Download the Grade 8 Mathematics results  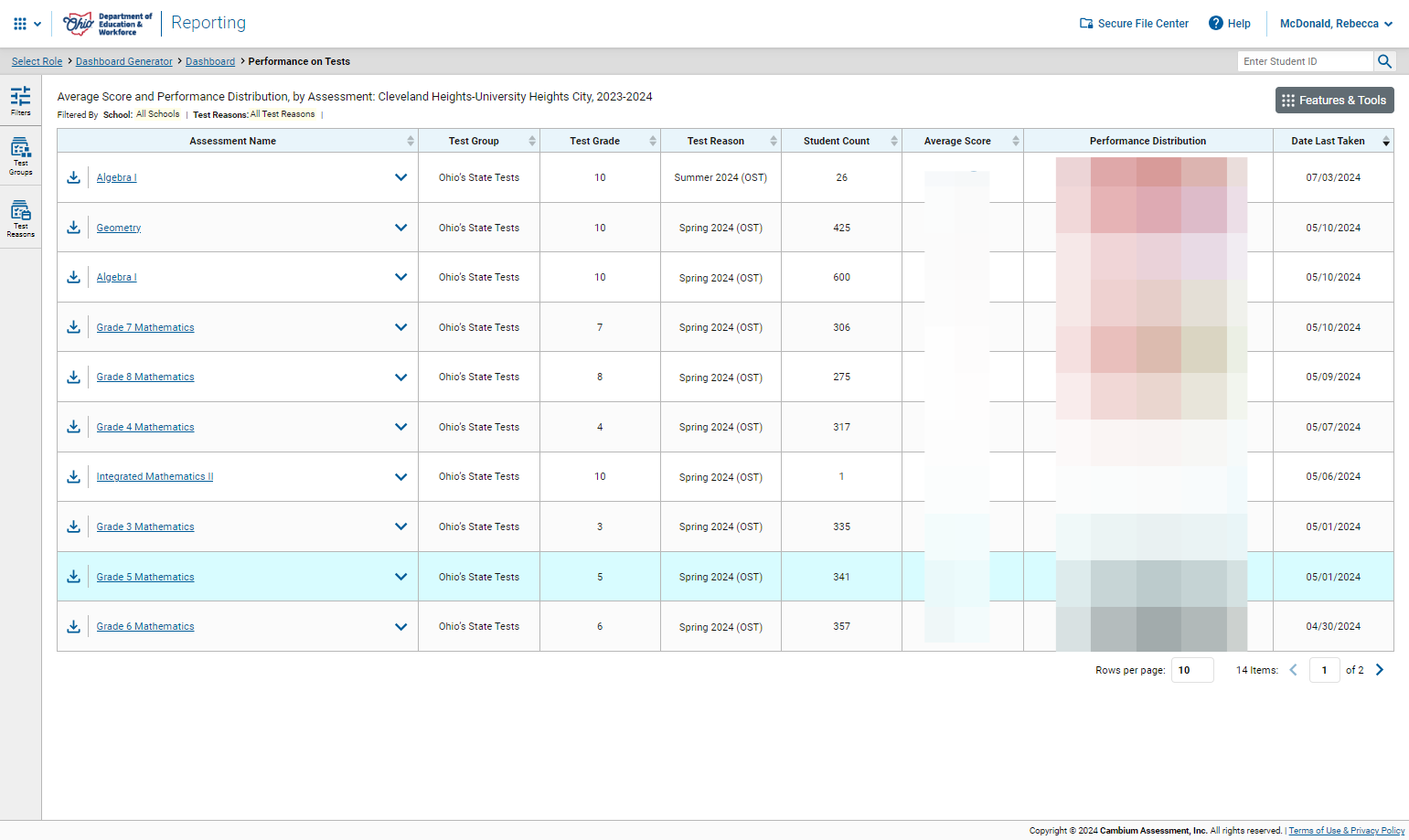74,377
